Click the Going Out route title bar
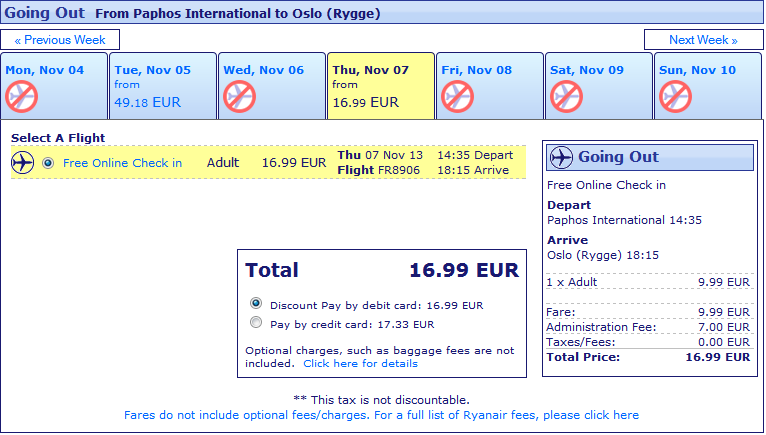The width and height of the screenshot is (766, 435). click(381, 12)
